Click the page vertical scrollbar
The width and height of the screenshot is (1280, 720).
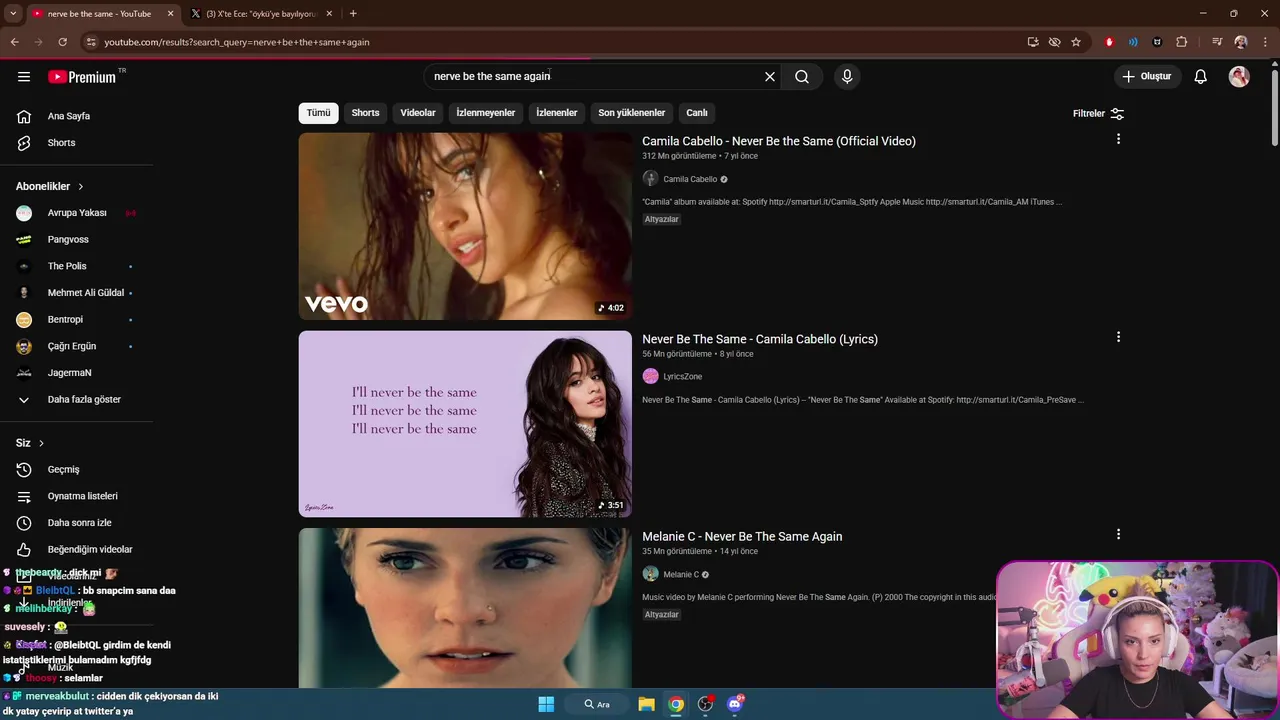click(1274, 110)
